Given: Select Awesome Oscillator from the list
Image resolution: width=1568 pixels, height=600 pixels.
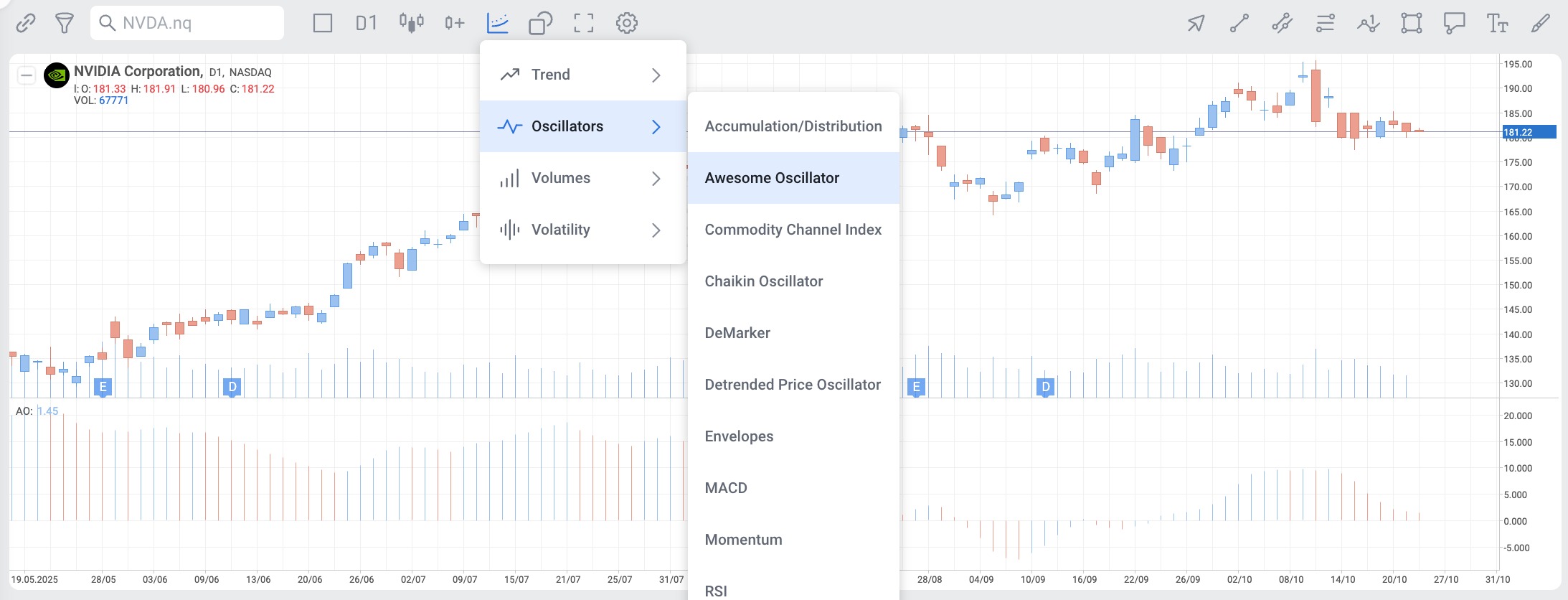Looking at the screenshot, I should tap(772, 178).
